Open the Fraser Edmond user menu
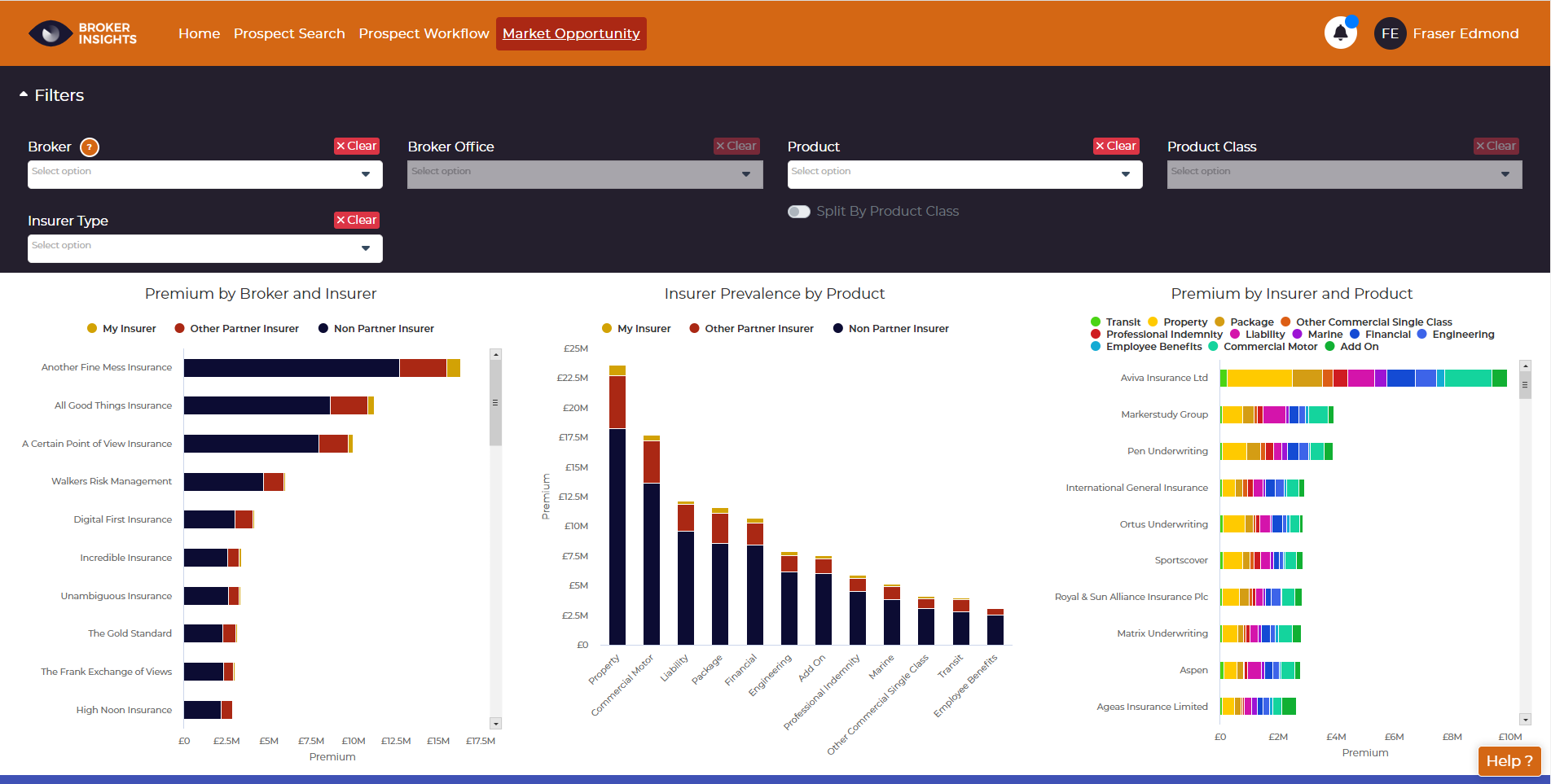 point(1465,33)
